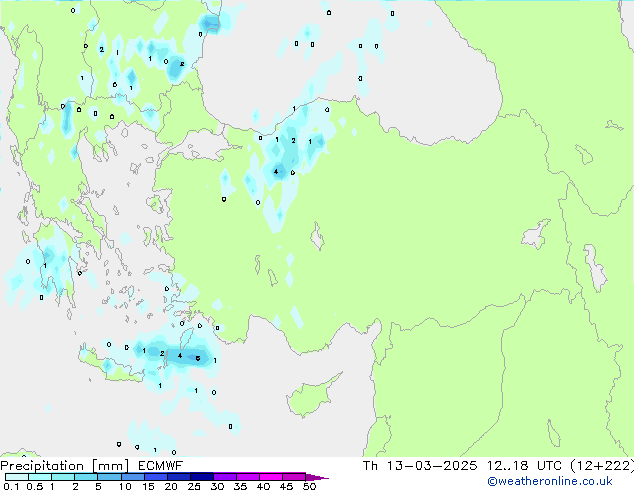The image size is (634, 490).
Task: Click the legend scale value "0.5"
Action: tap(35, 486)
